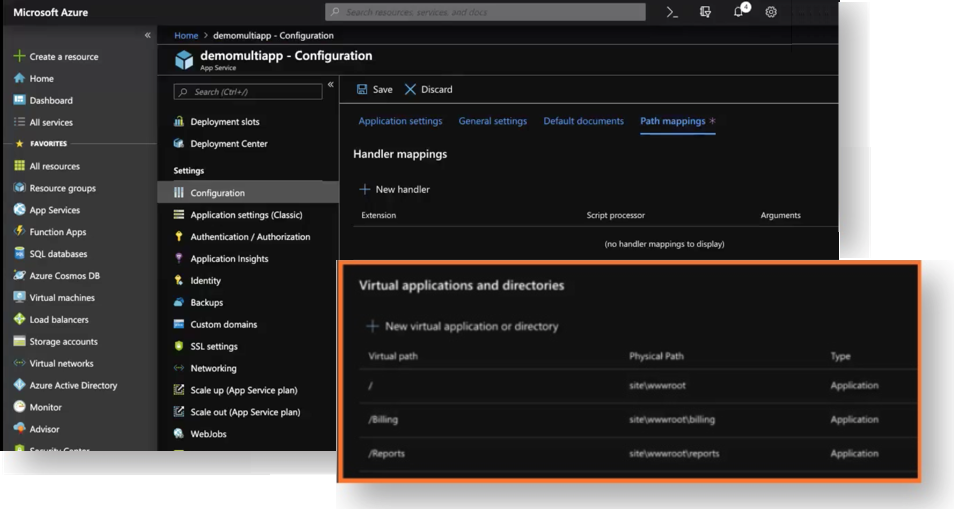The height and width of the screenshot is (509, 954).
Task: Click site\wwwroot\reports physical path cell
Action: coord(674,454)
